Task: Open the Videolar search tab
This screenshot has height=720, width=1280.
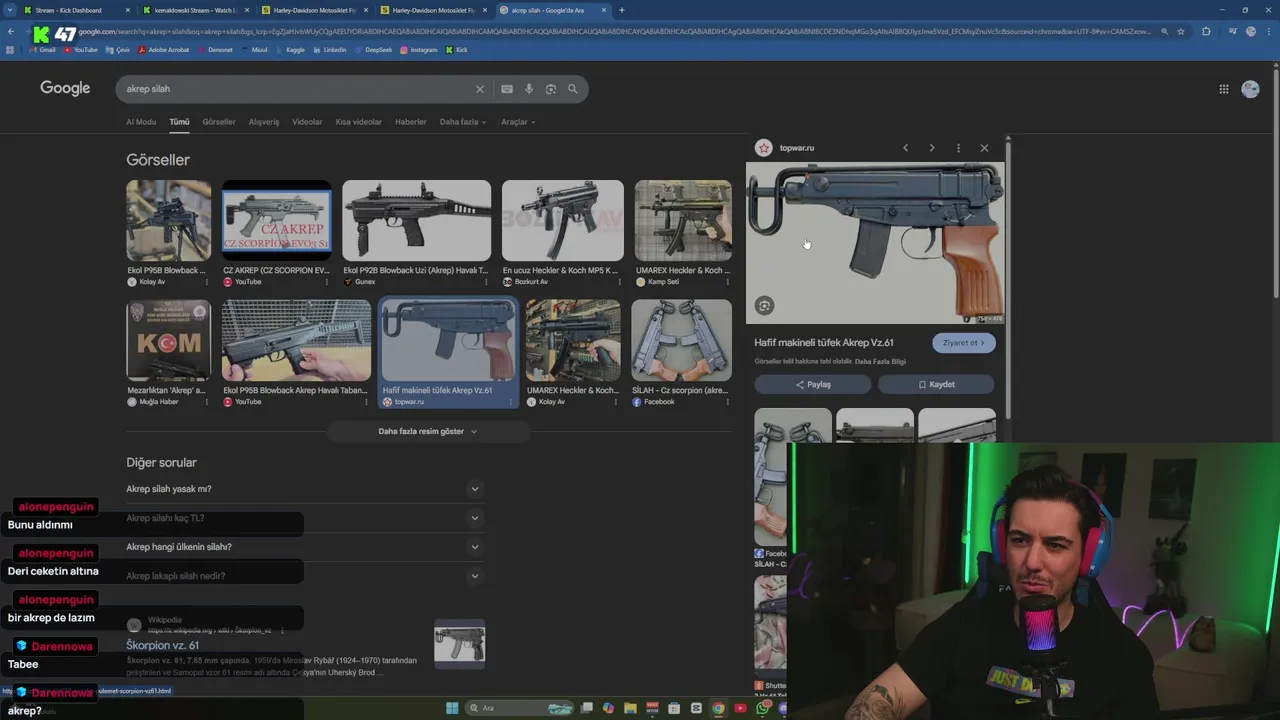Action: (x=307, y=122)
